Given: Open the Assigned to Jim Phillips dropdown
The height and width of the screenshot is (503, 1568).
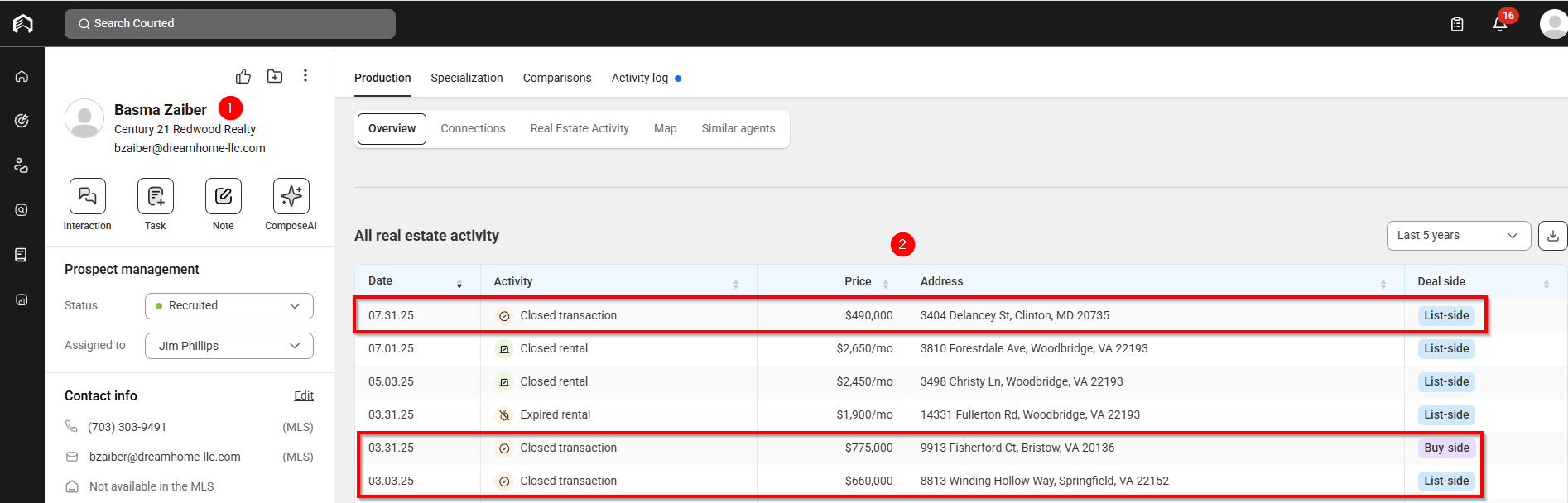Looking at the screenshot, I should point(229,346).
